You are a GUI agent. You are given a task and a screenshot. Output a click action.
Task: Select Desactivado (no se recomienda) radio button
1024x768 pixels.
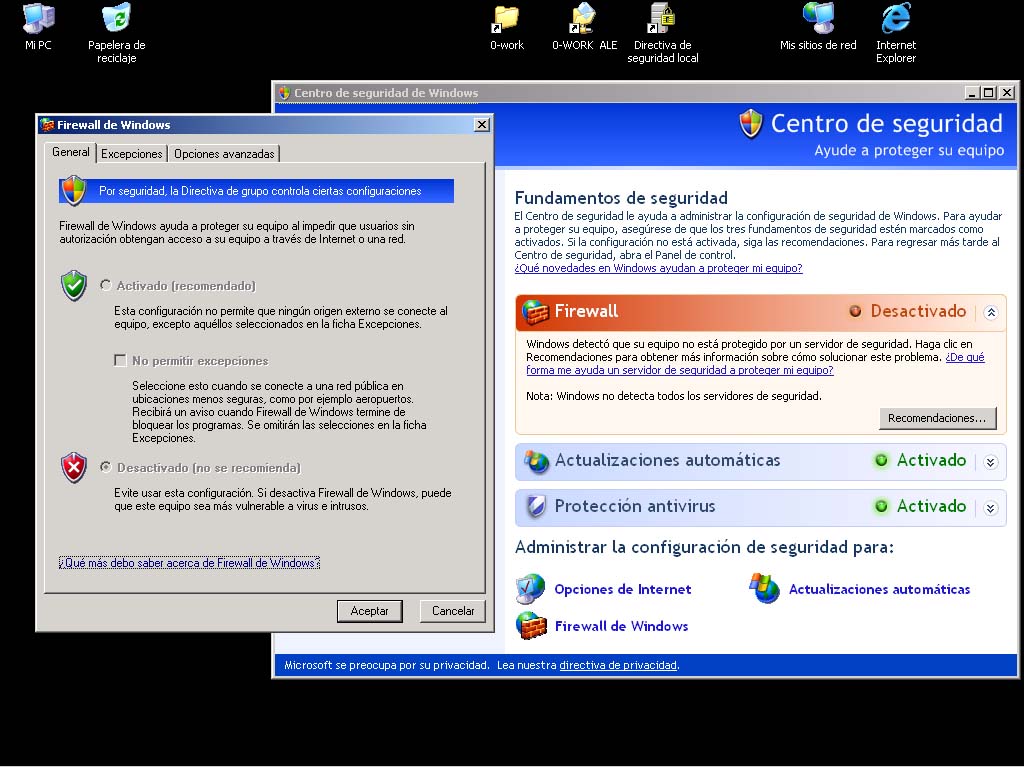click(x=105, y=467)
